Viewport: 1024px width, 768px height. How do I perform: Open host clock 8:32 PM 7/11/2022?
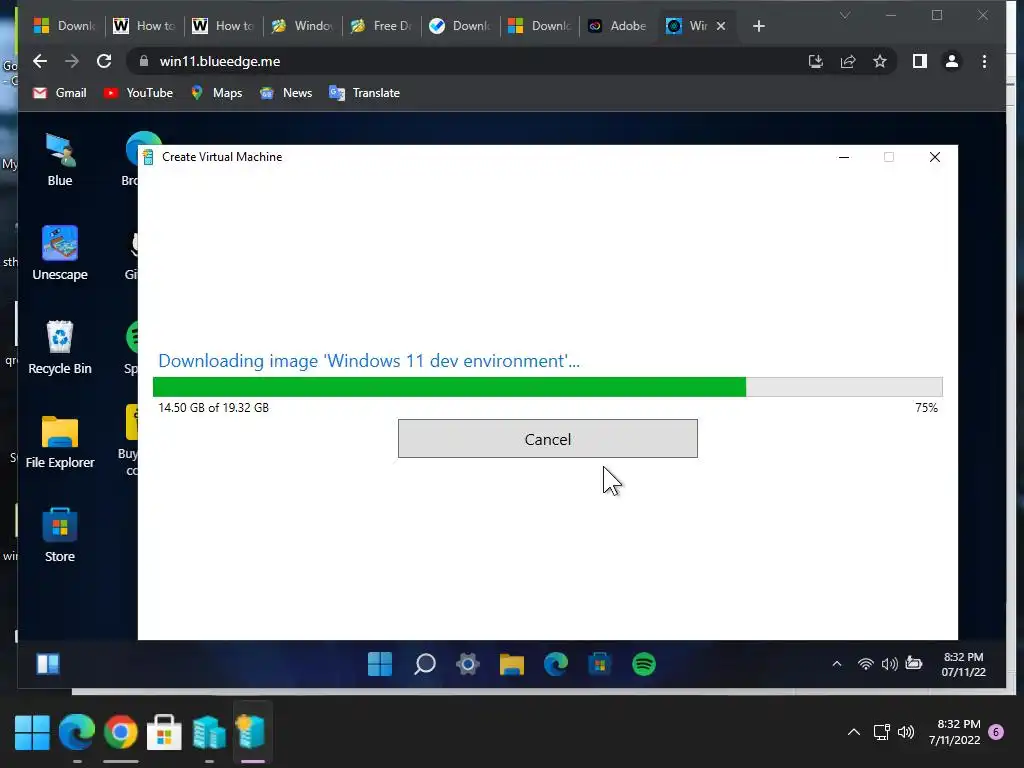(x=955, y=732)
